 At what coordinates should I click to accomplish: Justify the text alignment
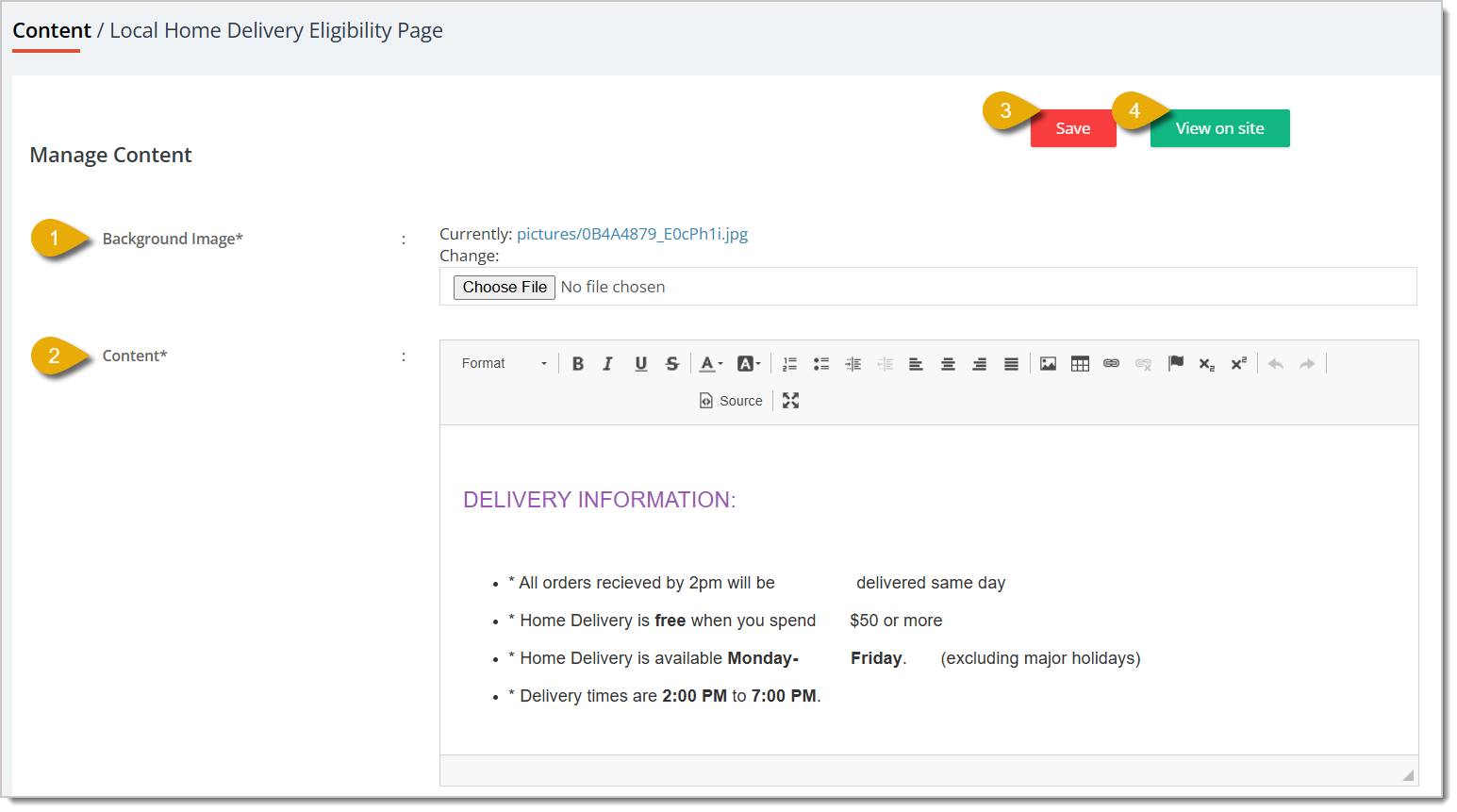pyautogui.click(x=1011, y=363)
